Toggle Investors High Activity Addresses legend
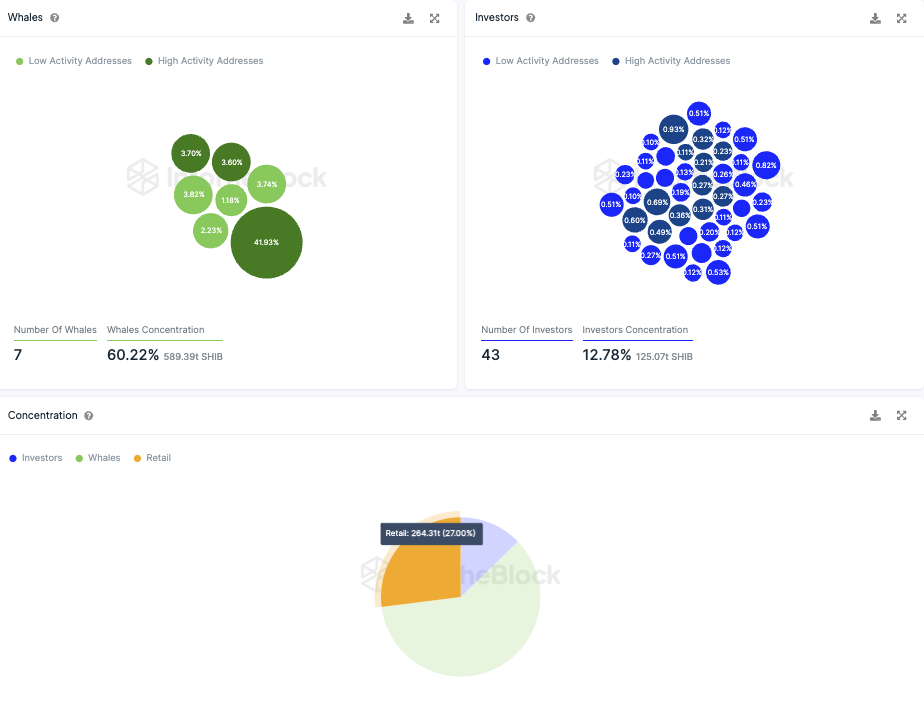 671,61
